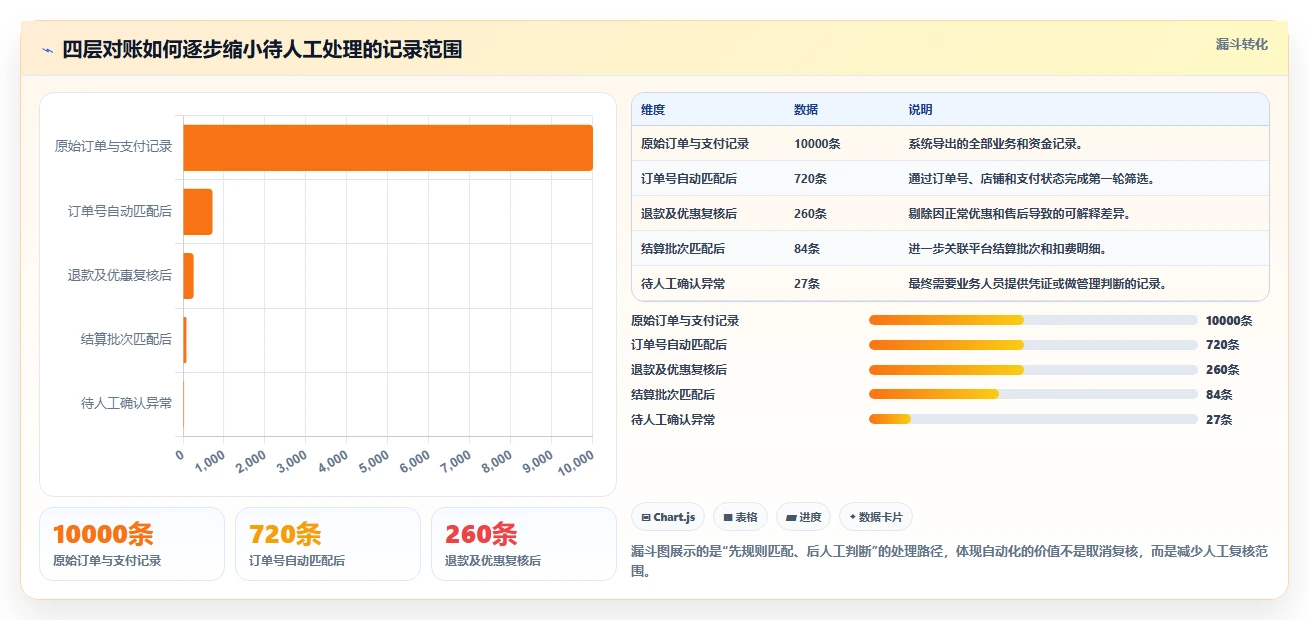Click the 84条 cell in the table
The height and width of the screenshot is (620, 1309).
807,249
